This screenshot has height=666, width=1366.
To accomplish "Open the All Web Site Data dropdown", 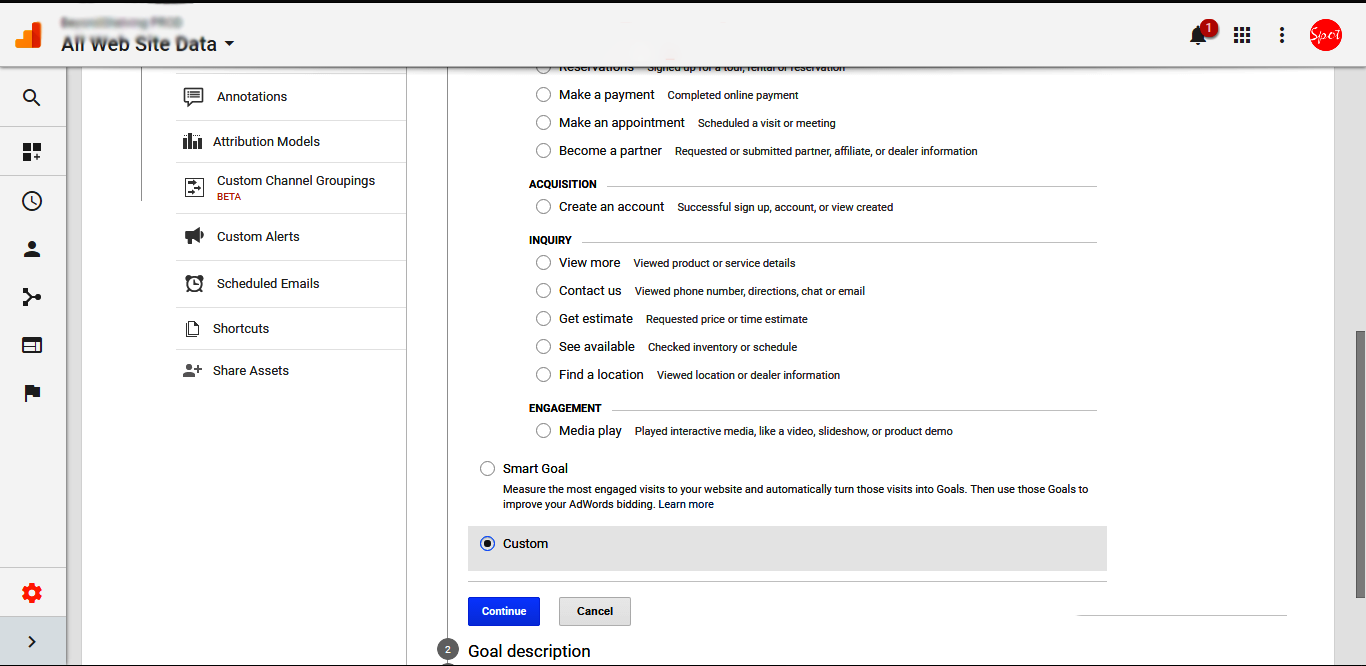I will pos(148,44).
